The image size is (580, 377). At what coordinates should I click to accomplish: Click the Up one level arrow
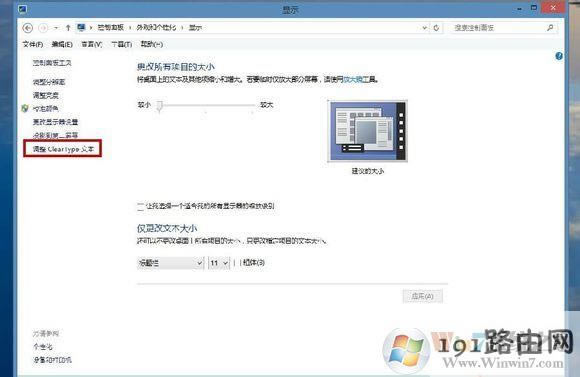68,28
